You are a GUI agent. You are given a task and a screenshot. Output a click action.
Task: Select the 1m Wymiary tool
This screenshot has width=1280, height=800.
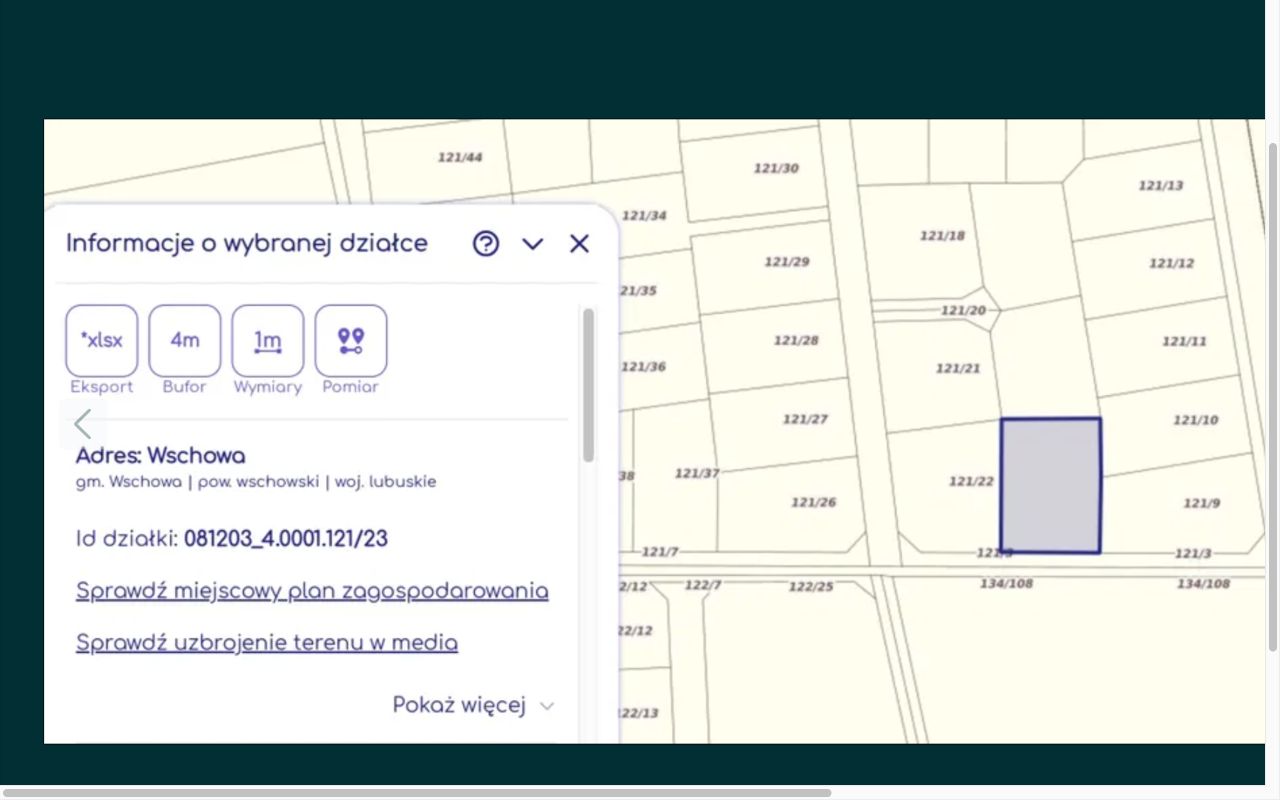tap(268, 341)
